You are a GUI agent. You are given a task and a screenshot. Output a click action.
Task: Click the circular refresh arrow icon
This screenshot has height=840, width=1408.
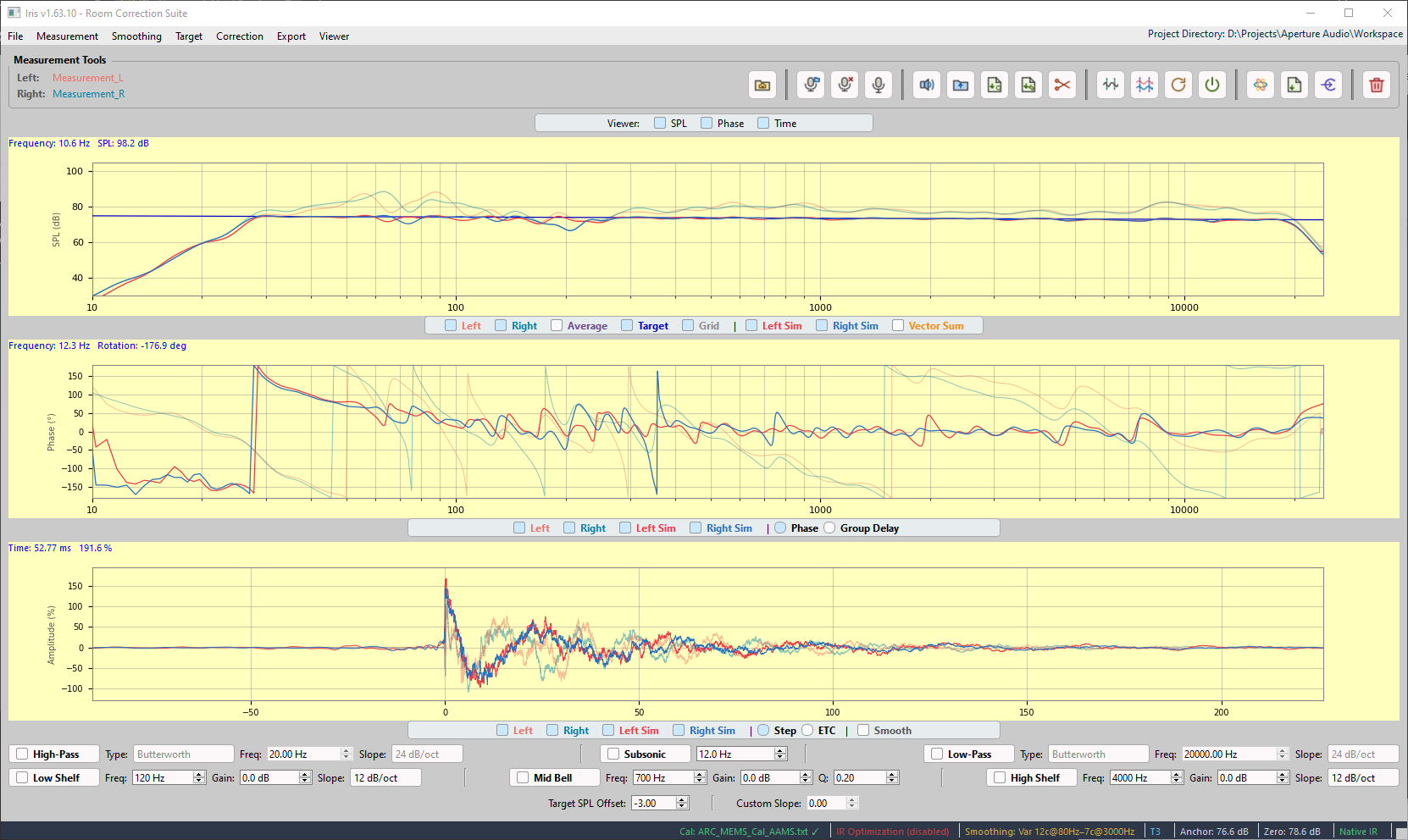pos(1178,85)
